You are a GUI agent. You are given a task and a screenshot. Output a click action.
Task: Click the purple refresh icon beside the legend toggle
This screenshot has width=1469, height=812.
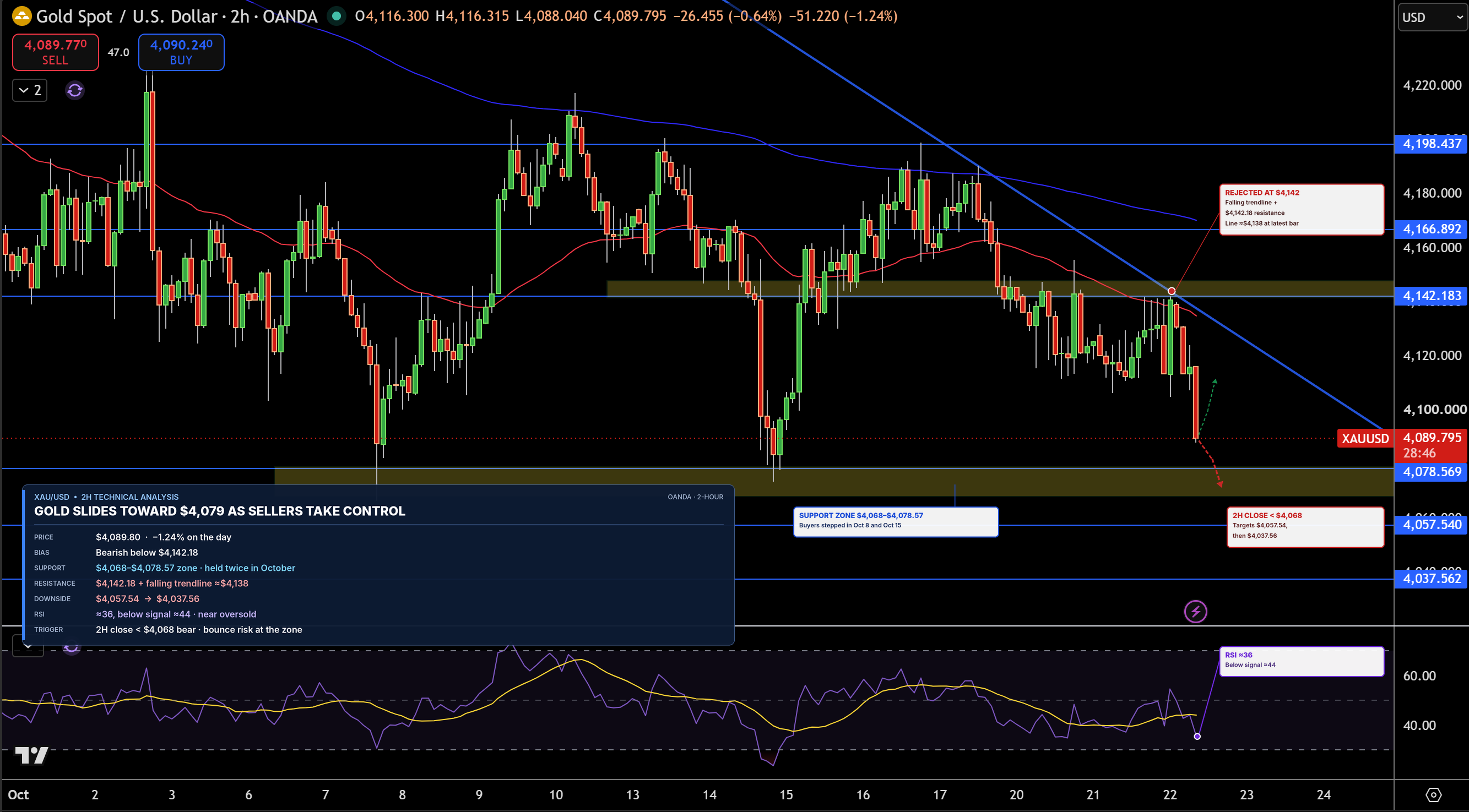coord(75,90)
